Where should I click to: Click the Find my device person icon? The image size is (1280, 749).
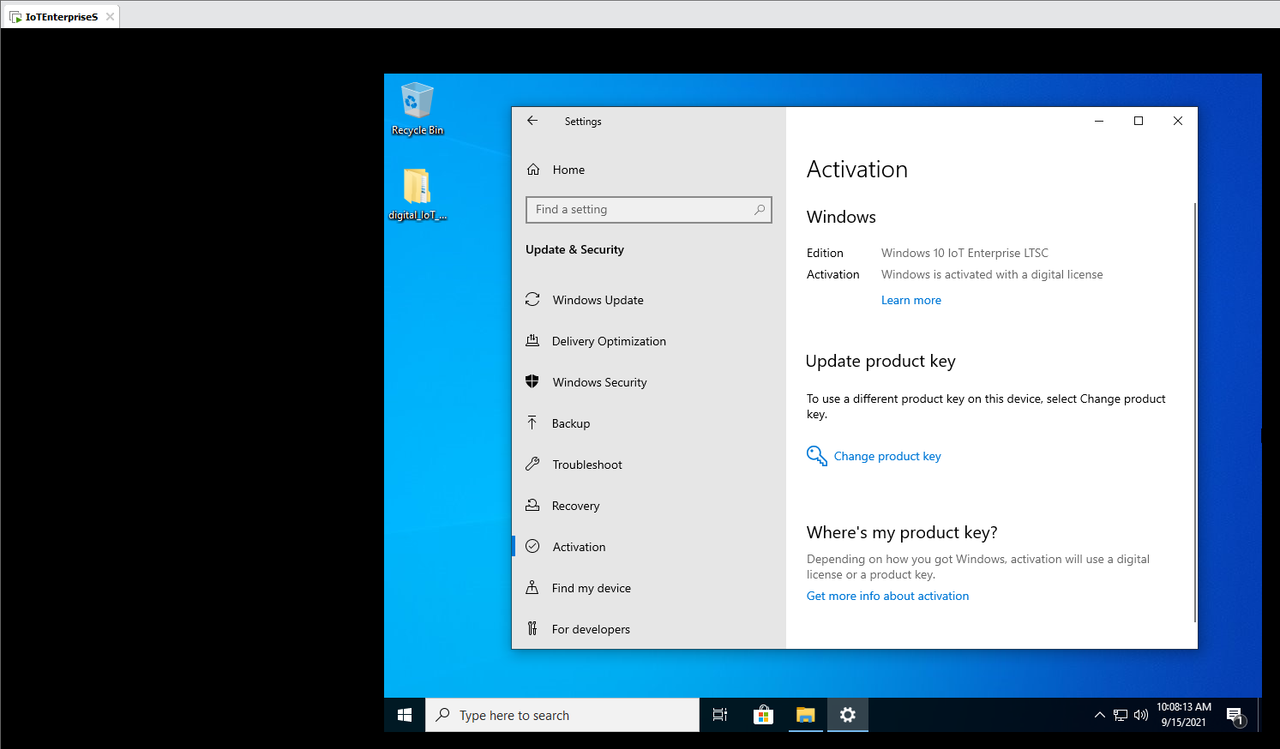532,588
